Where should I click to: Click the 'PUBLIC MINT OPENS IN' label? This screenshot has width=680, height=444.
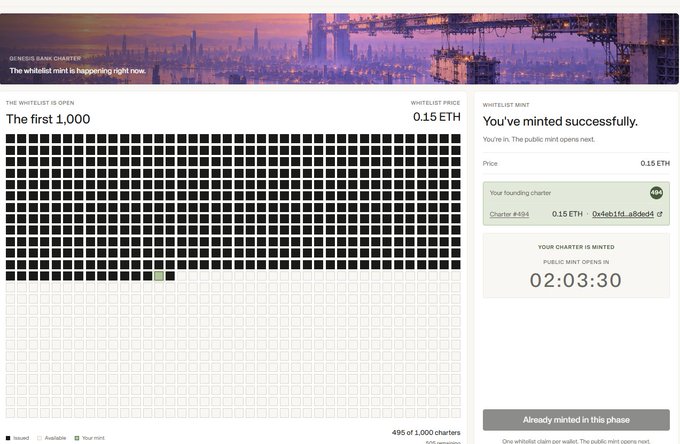click(576, 262)
